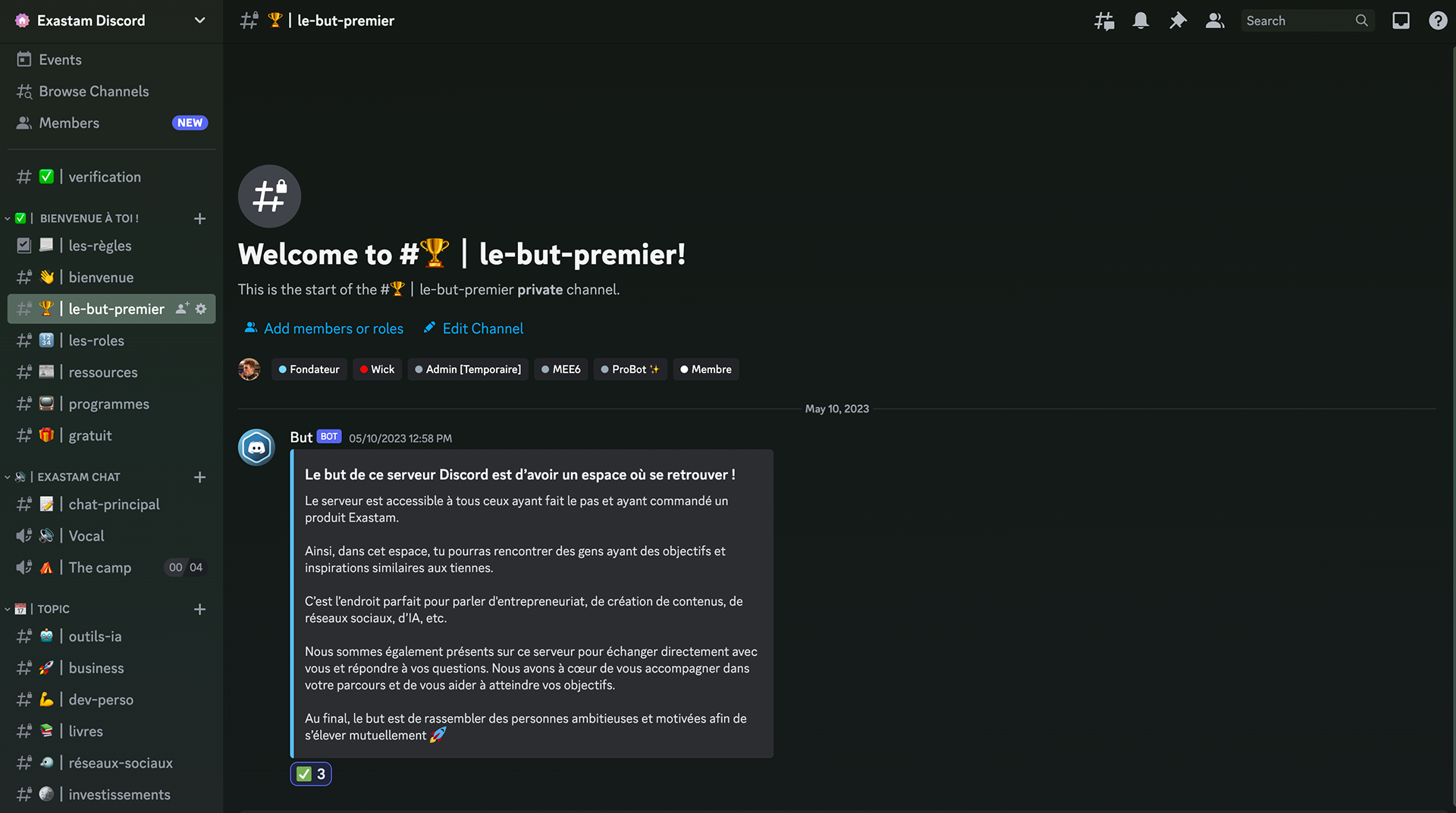Show pinned messages
The width and height of the screenshot is (1456, 813).
tap(1178, 20)
